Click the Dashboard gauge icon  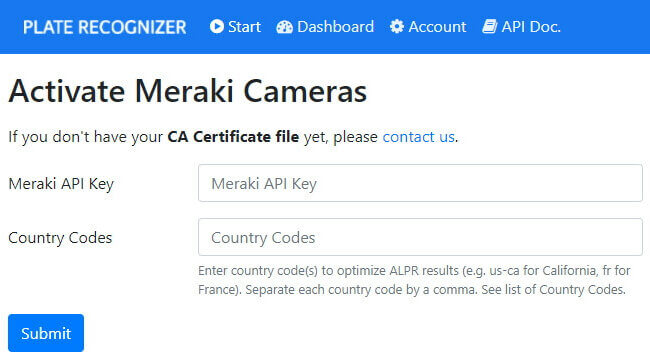point(284,27)
